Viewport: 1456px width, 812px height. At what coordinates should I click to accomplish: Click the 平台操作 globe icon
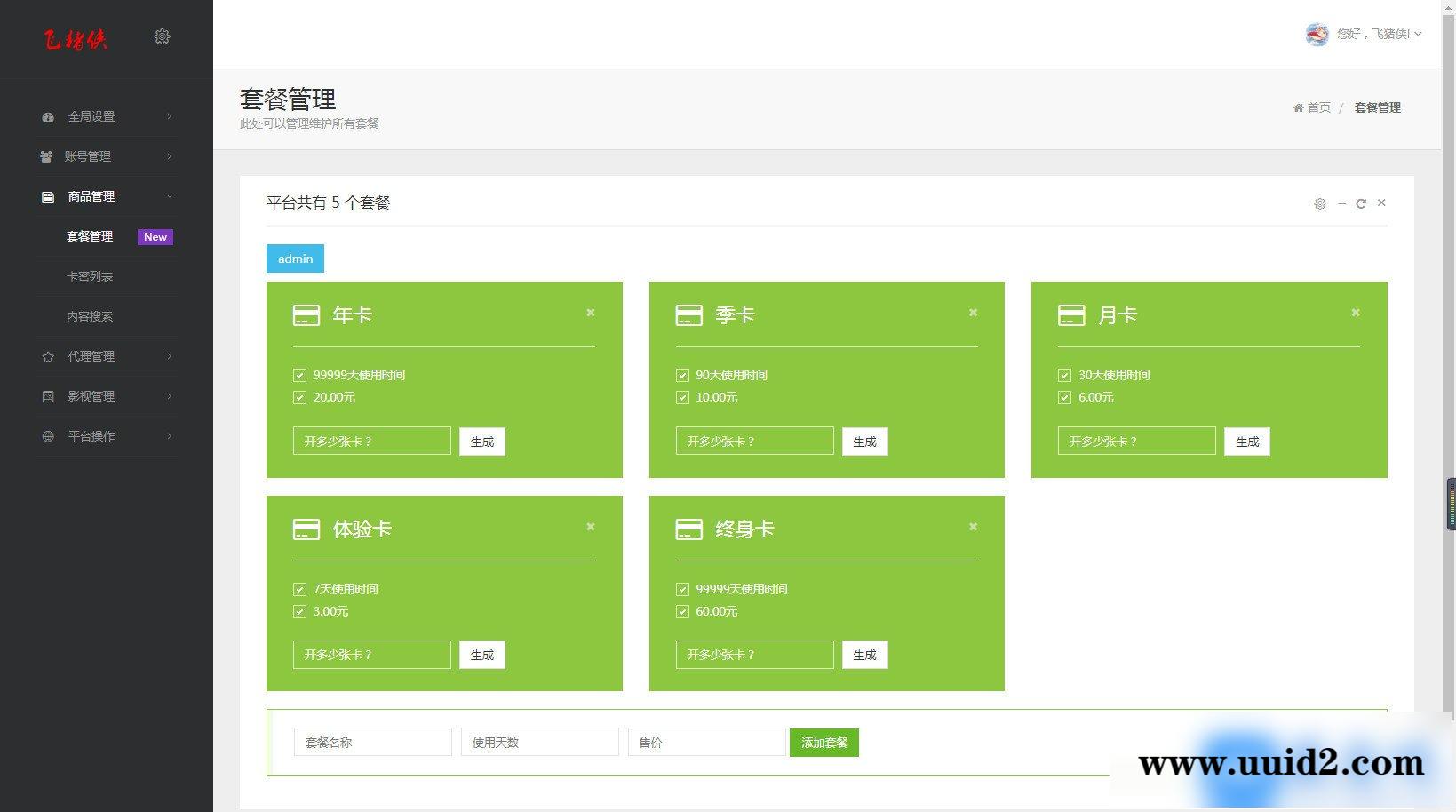(x=47, y=436)
